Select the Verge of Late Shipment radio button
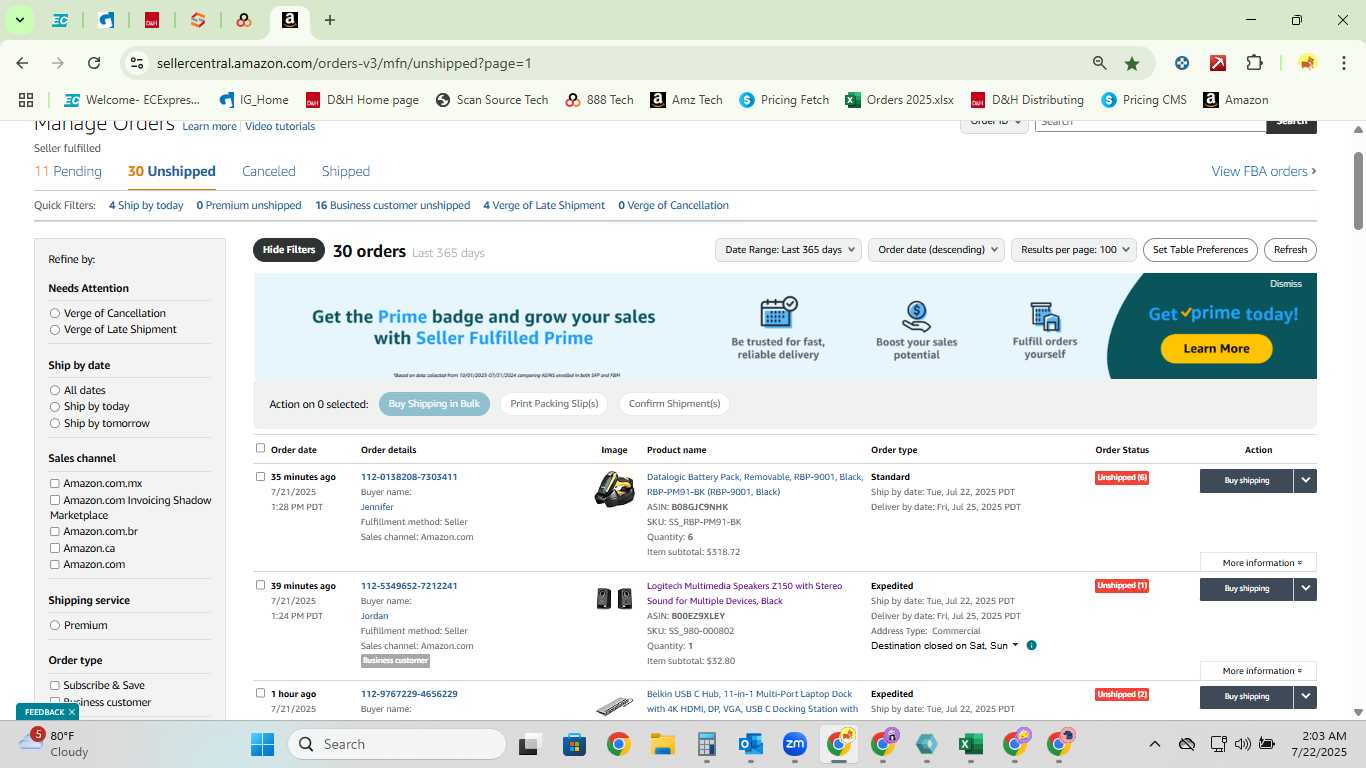This screenshot has width=1366, height=768. click(55, 329)
